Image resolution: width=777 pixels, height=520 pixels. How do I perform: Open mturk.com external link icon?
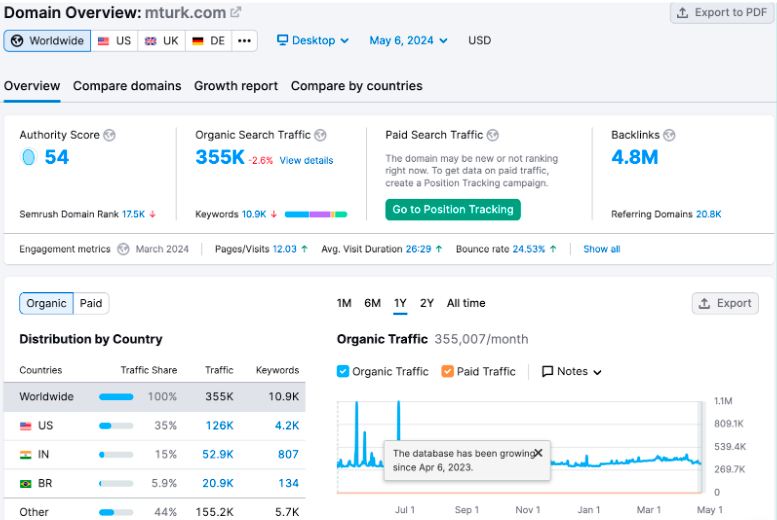coord(236,12)
